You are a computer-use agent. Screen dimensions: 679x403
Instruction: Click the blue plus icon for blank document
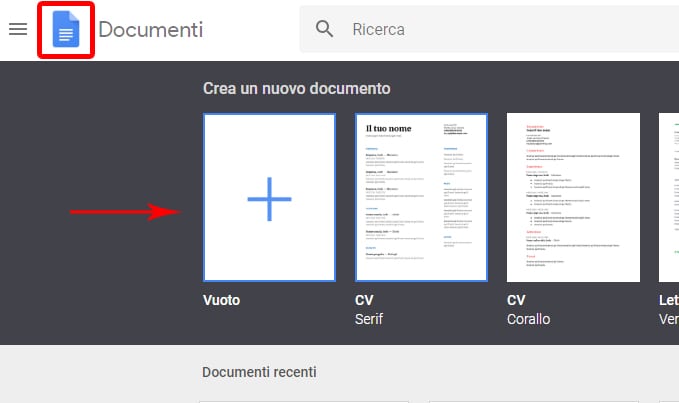[x=269, y=197]
